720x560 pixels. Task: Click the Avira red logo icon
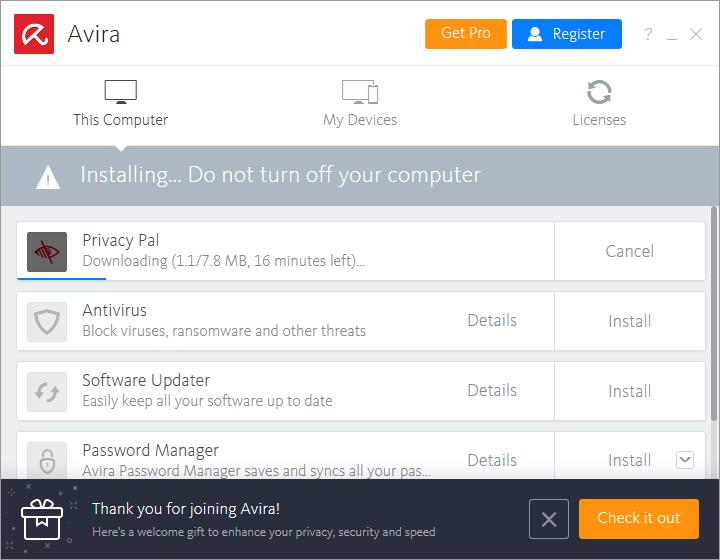click(34, 34)
